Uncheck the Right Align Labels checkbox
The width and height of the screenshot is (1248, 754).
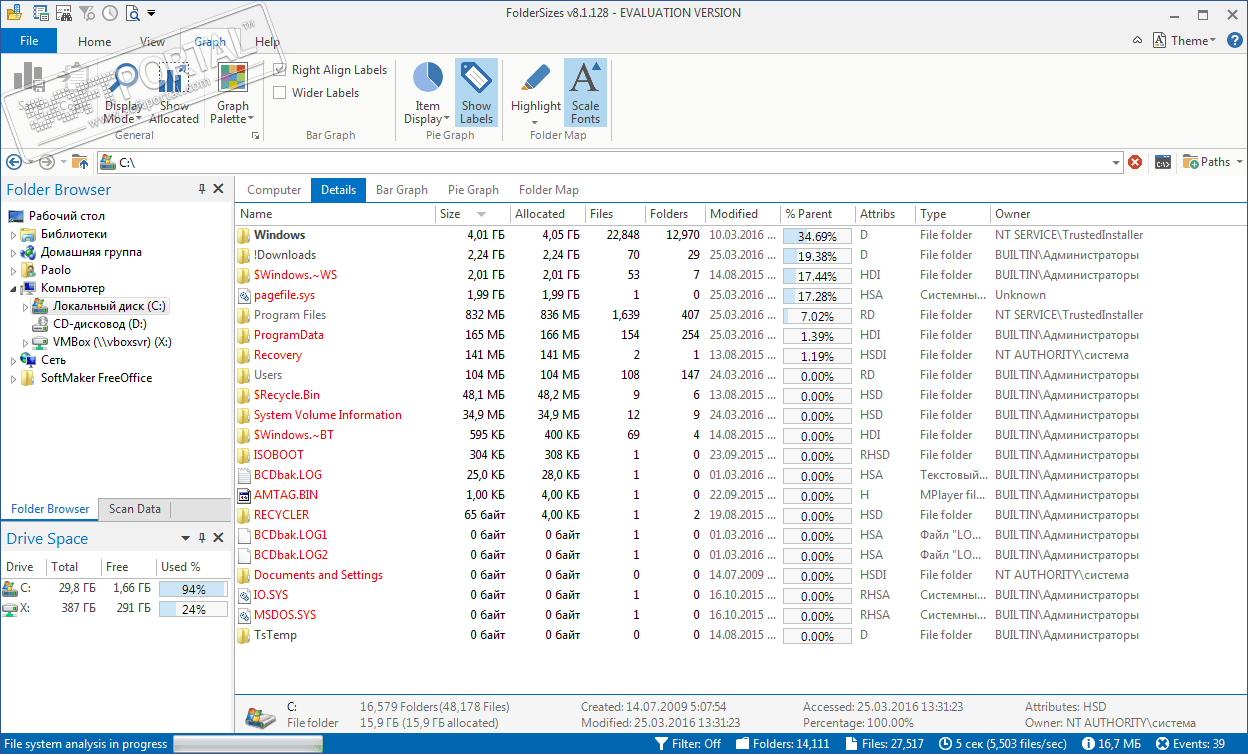280,70
